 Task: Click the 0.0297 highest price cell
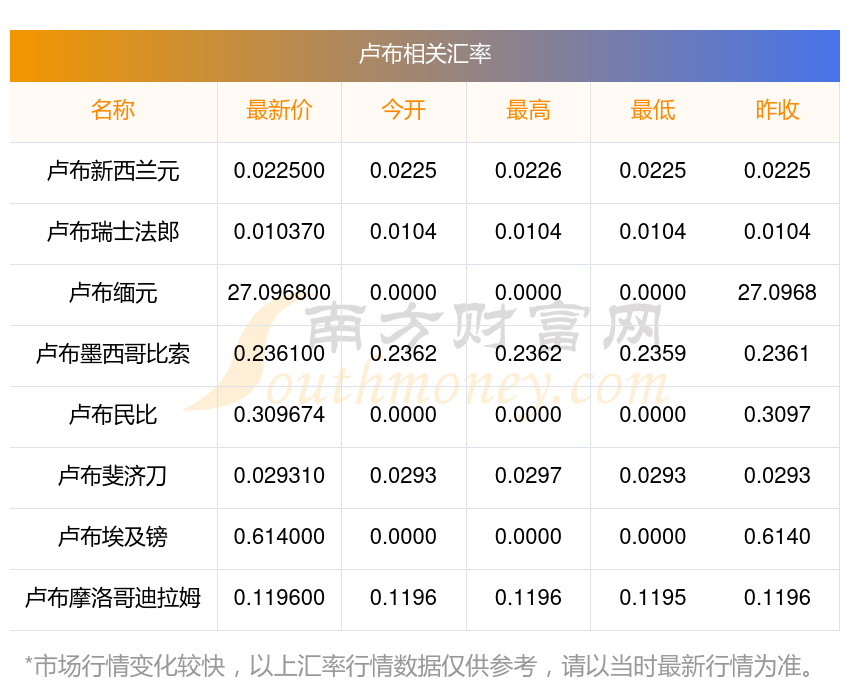pyautogui.click(x=528, y=476)
